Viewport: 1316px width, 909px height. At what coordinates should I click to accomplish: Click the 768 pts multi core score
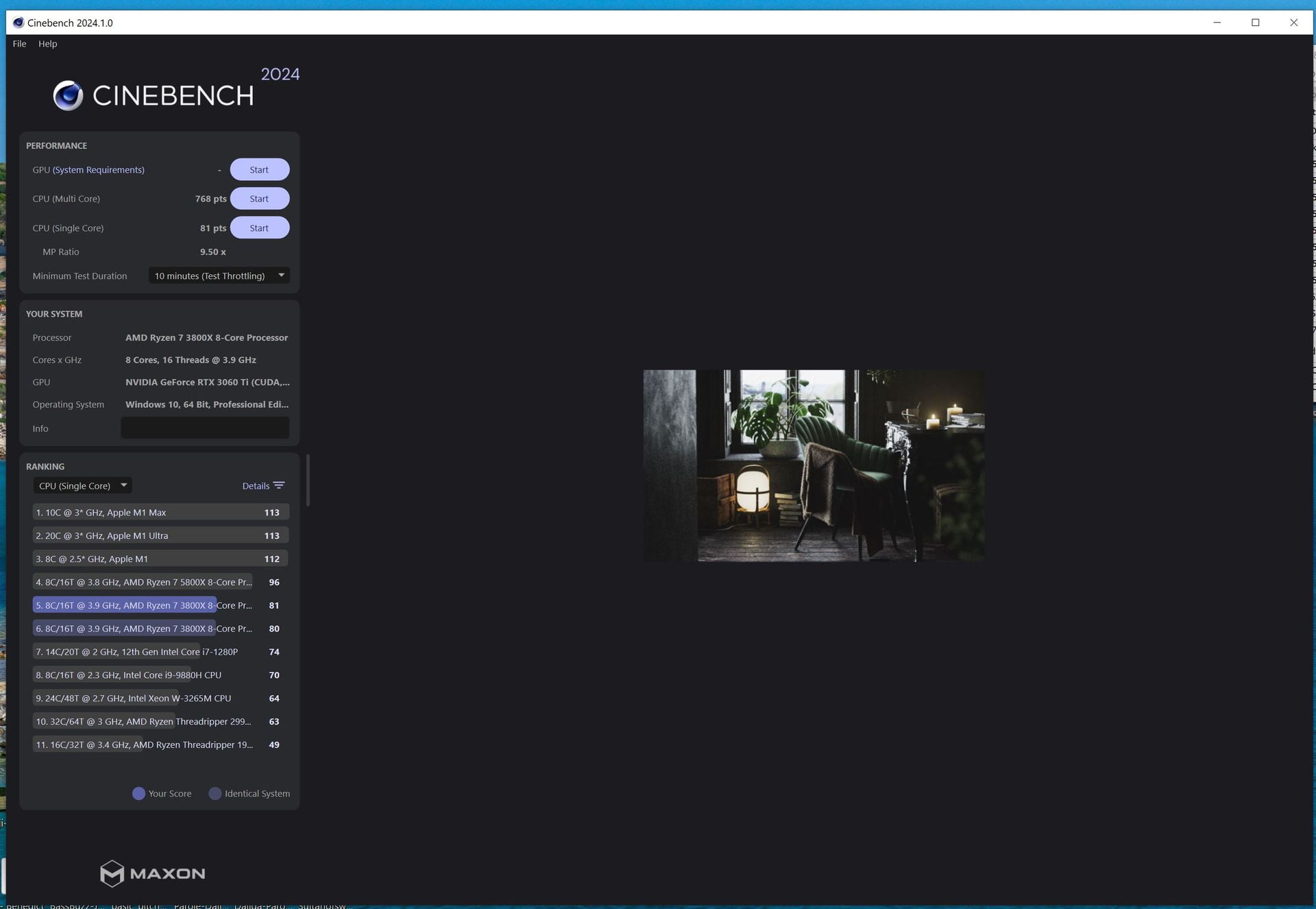(210, 199)
